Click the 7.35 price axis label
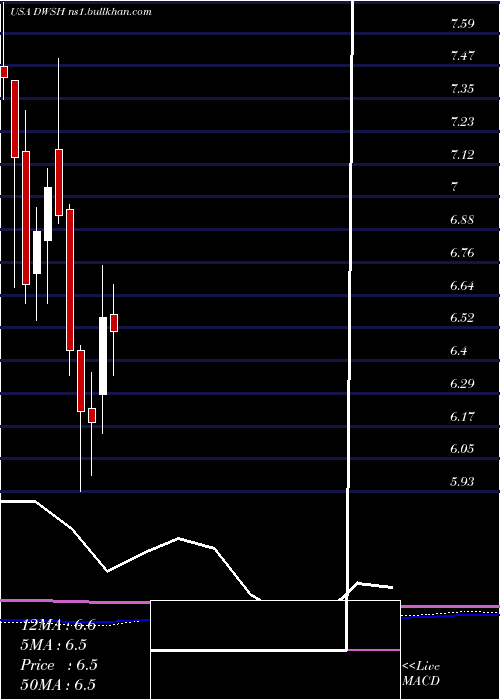 click(x=462, y=89)
